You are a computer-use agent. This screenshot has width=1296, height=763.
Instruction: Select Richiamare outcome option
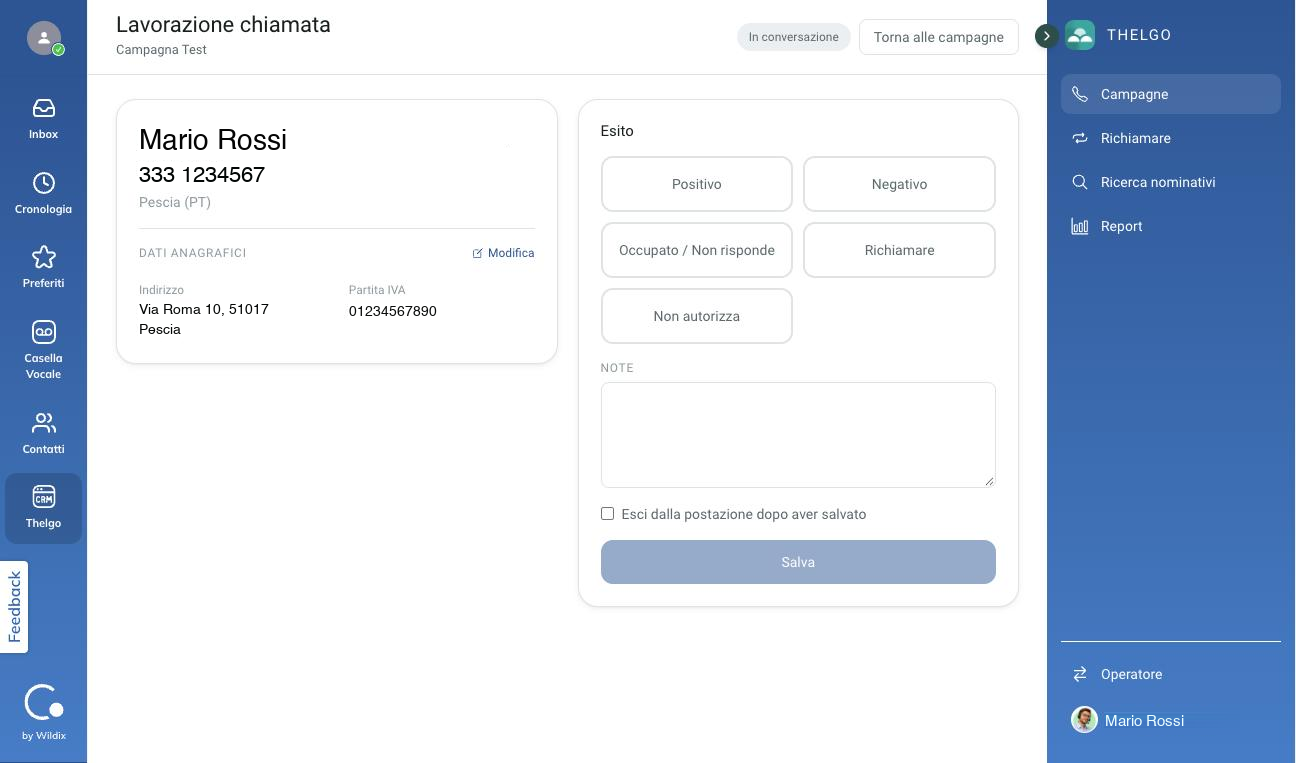pyautogui.click(x=899, y=250)
